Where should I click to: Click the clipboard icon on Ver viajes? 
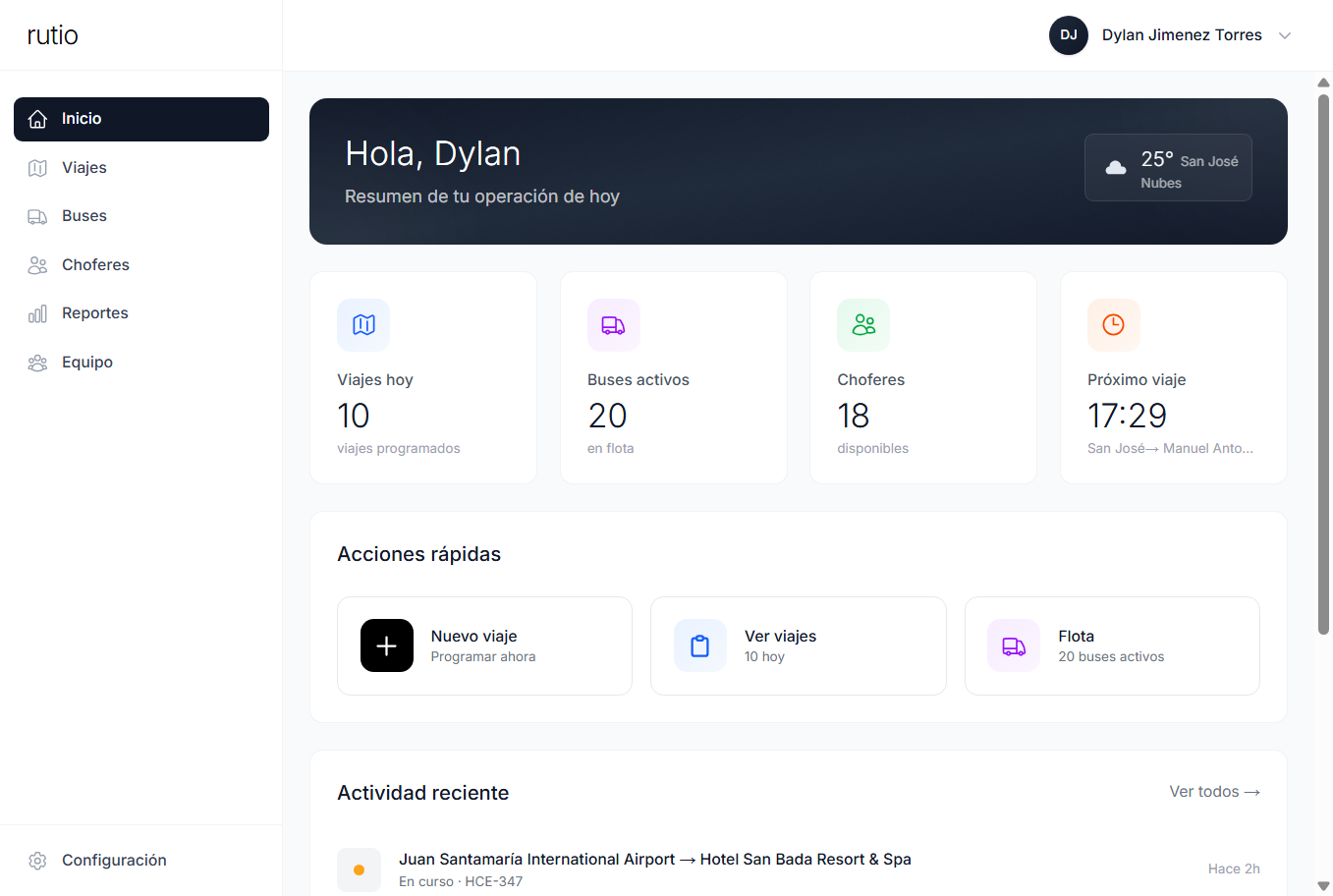pos(699,645)
